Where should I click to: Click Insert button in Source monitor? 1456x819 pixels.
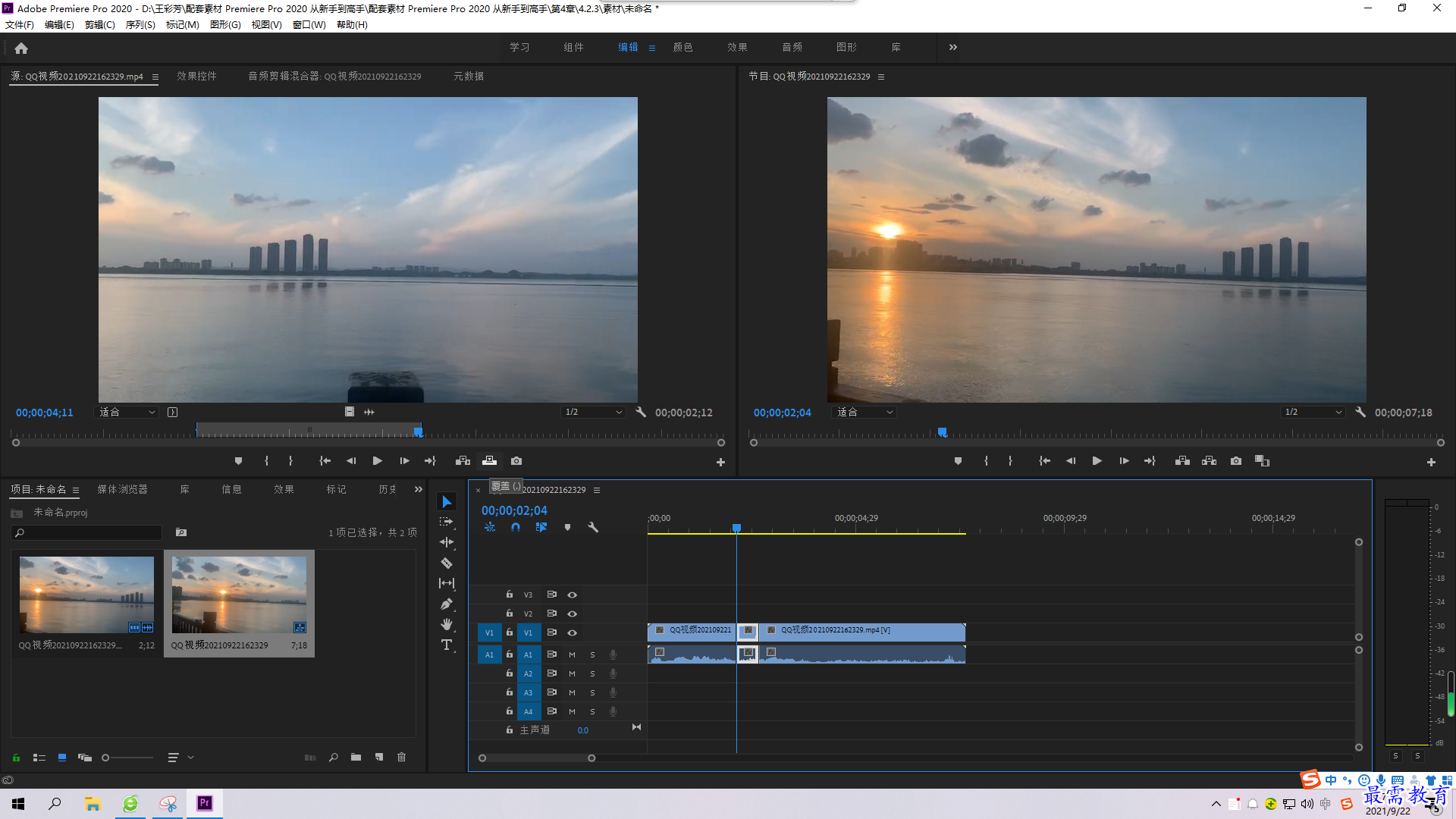pyautogui.click(x=463, y=461)
